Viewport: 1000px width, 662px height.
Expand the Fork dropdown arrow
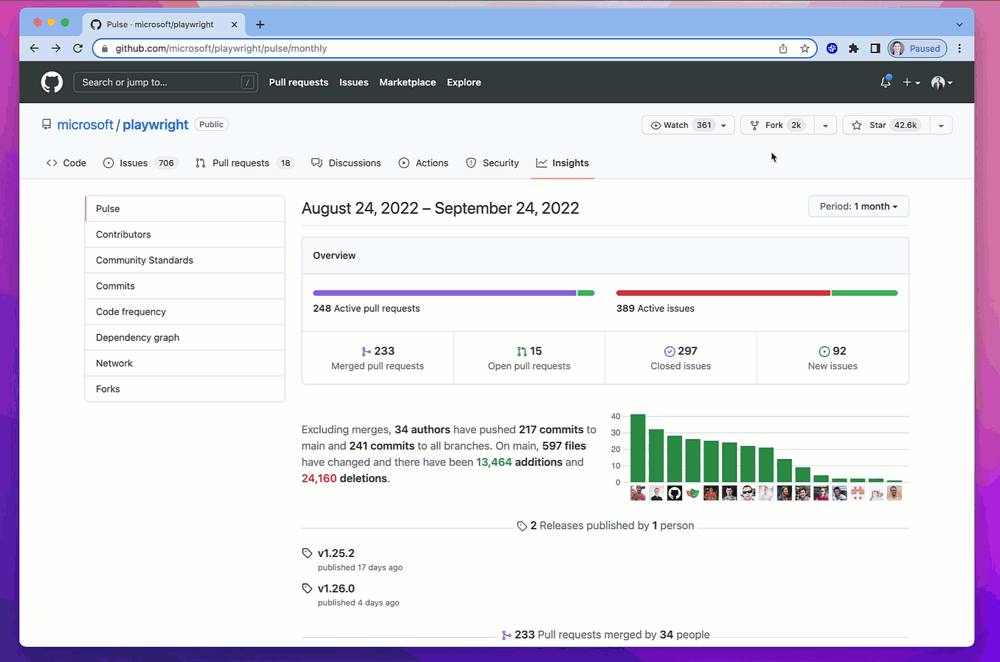click(825, 125)
